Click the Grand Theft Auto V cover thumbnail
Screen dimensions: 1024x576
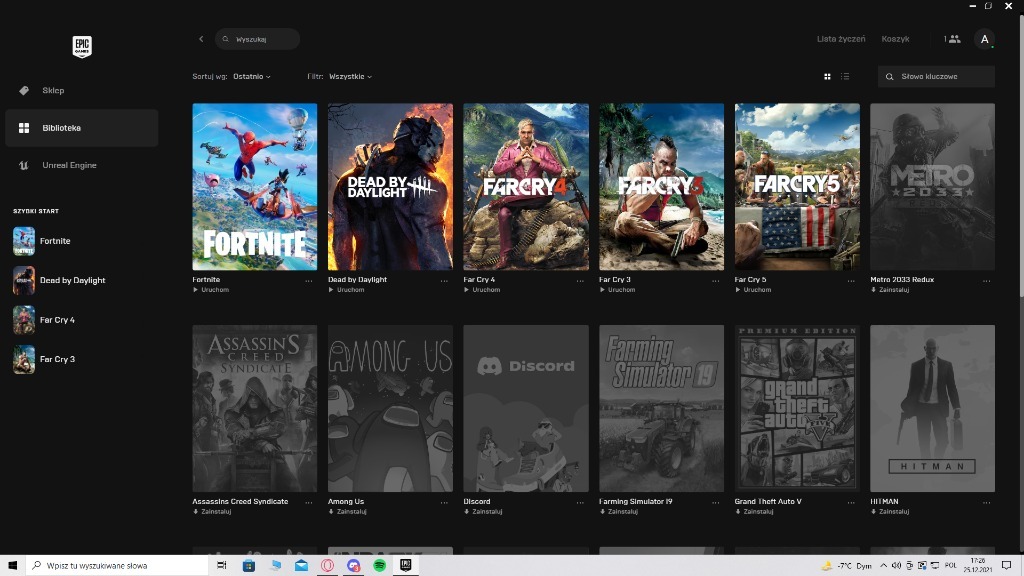pyautogui.click(x=797, y=408)
